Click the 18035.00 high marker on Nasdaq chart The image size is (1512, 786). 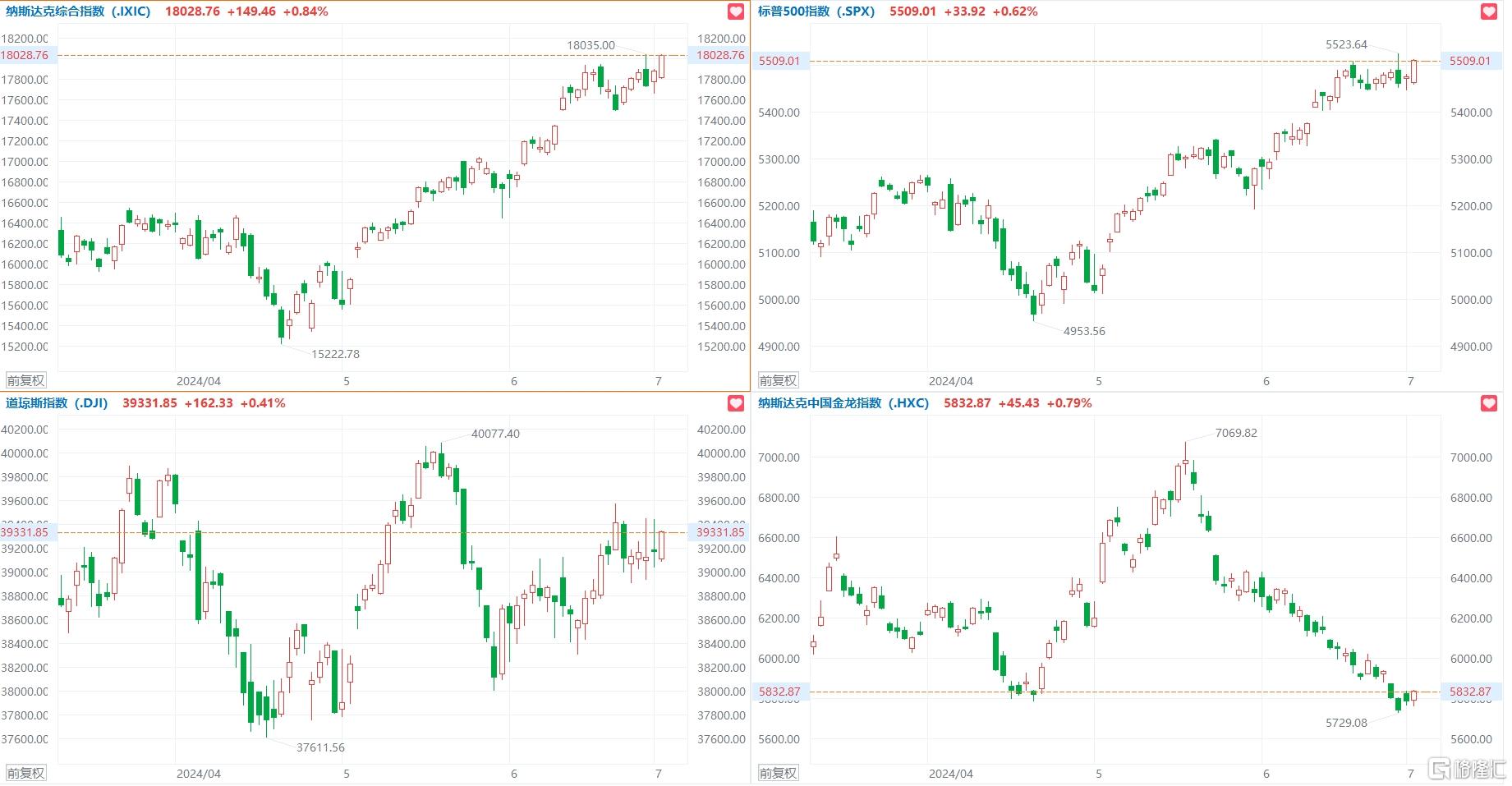point(591,45)
